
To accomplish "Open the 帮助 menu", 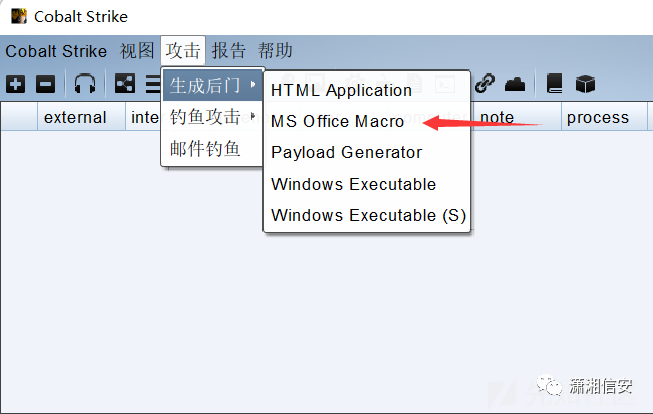I will pyautogui.click(x=275, y=51).
